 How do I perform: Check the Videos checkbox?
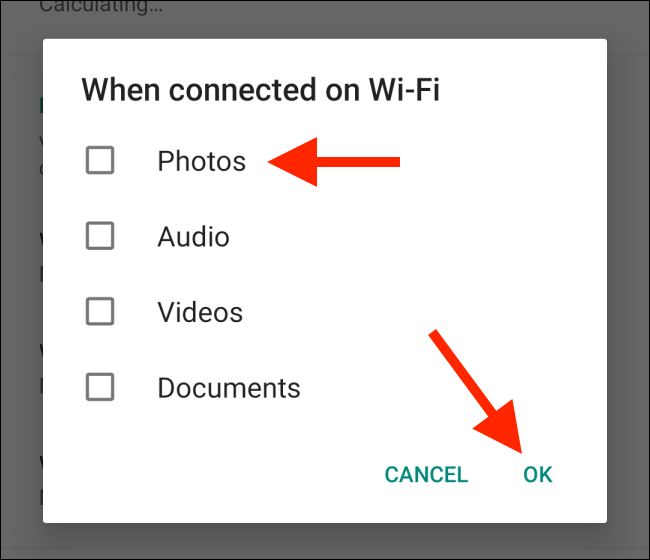[x=100, y=311]
